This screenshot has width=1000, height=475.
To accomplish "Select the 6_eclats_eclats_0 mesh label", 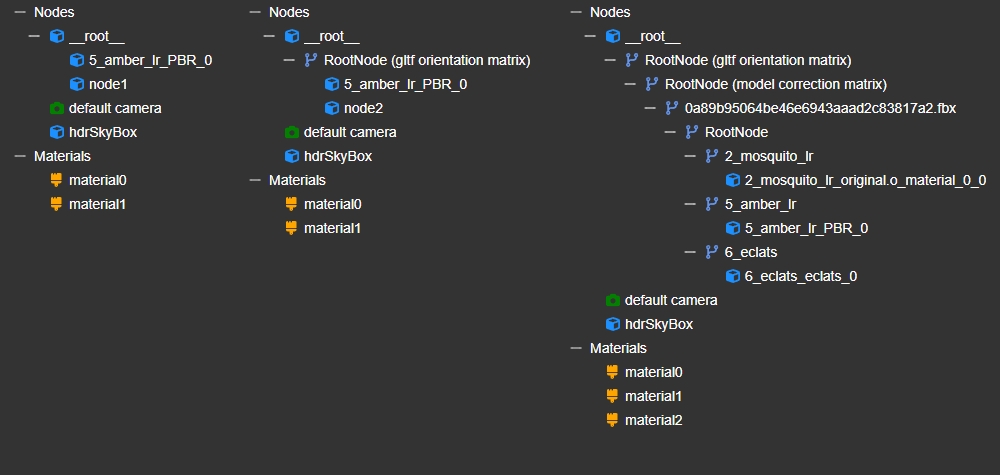I will [801, 276].
